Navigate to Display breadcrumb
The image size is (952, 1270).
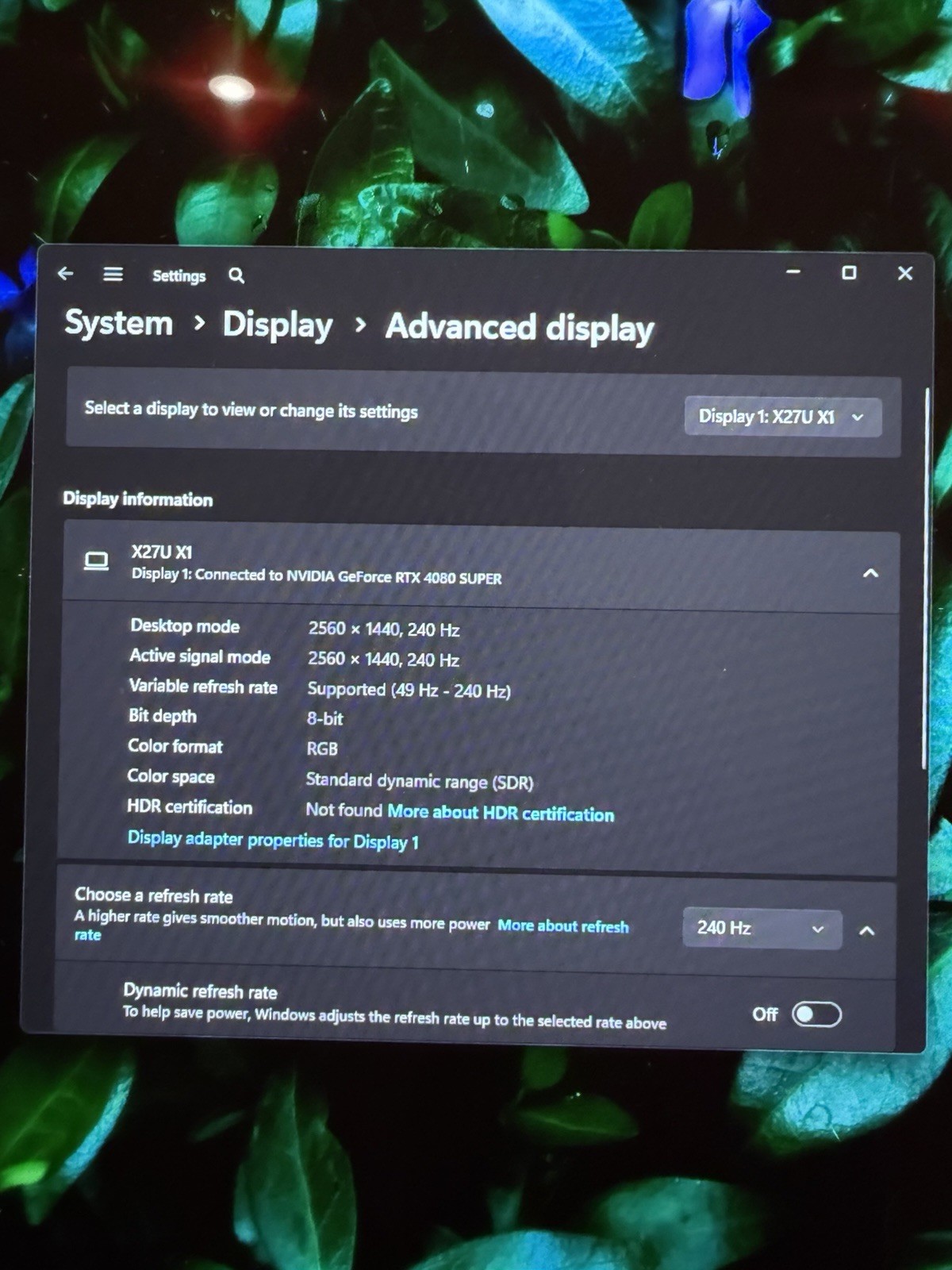coord(278,325)
